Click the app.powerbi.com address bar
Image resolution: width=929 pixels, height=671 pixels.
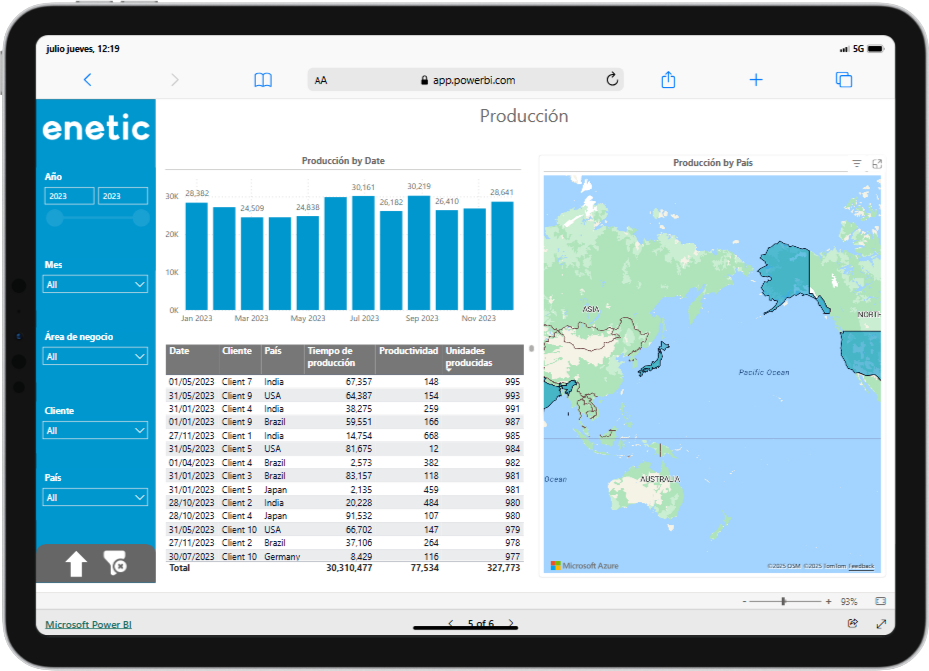tap(466, 80)
